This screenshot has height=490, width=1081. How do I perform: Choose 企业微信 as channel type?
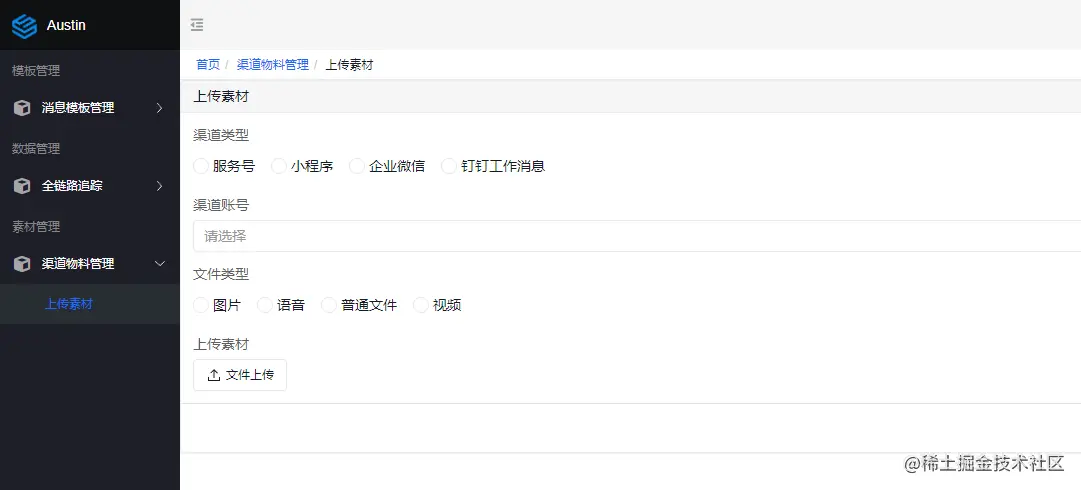tap(356, 166)
